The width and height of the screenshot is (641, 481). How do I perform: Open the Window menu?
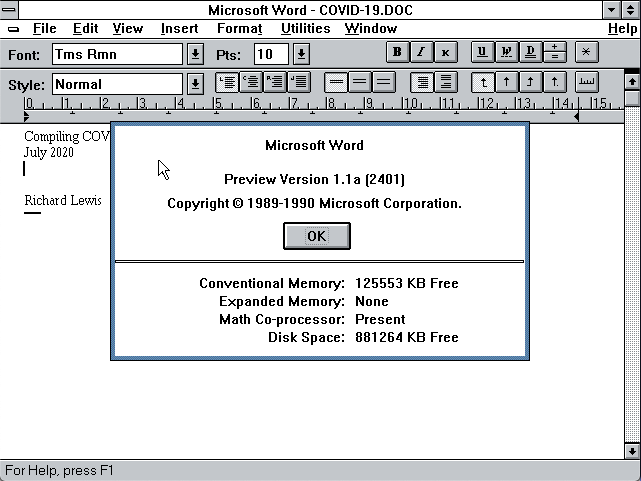(x=371, y=29)
